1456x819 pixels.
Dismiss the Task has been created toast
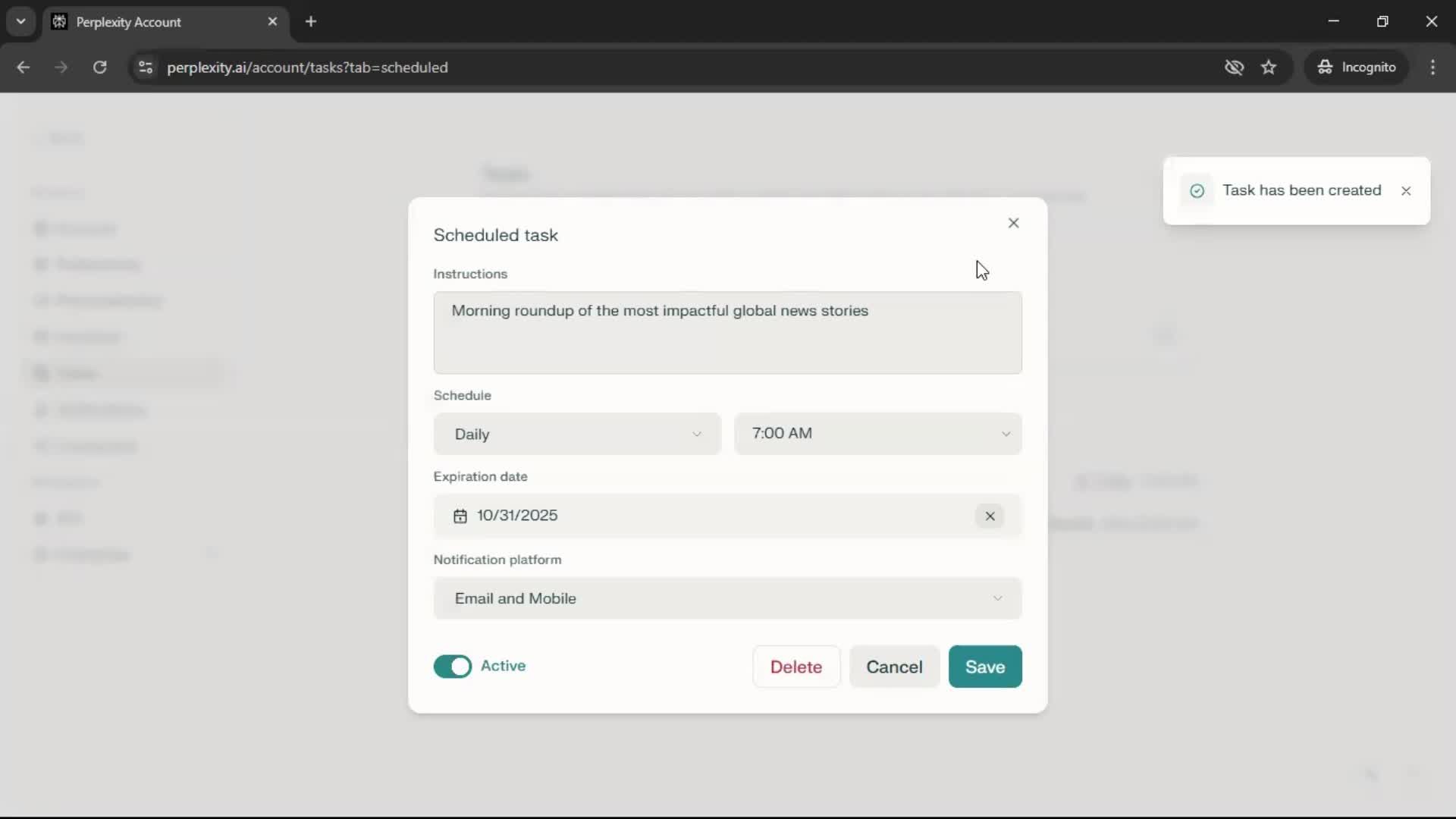click(1406, 191)
